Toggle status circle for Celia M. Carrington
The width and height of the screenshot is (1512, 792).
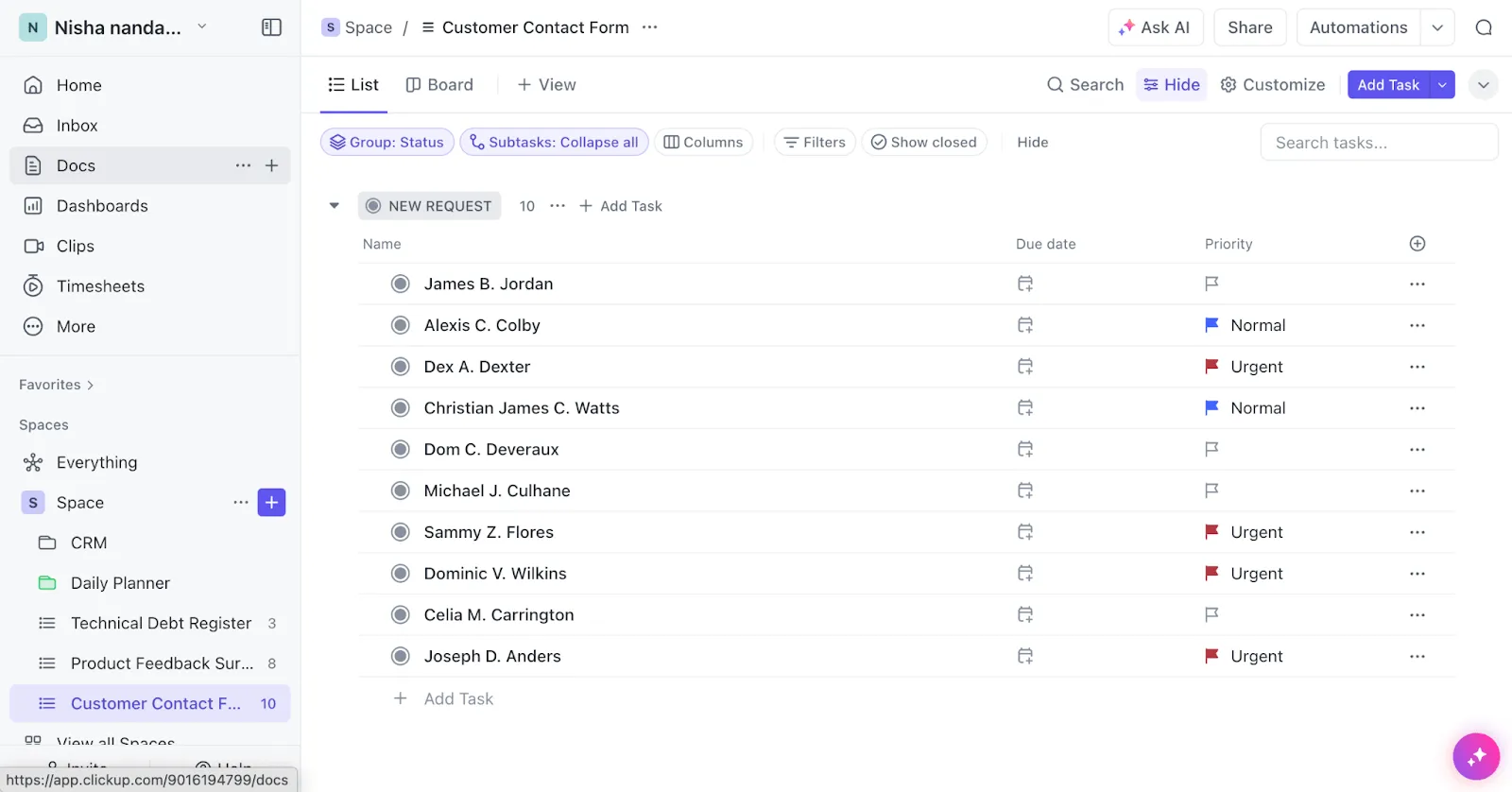(401, 614)
